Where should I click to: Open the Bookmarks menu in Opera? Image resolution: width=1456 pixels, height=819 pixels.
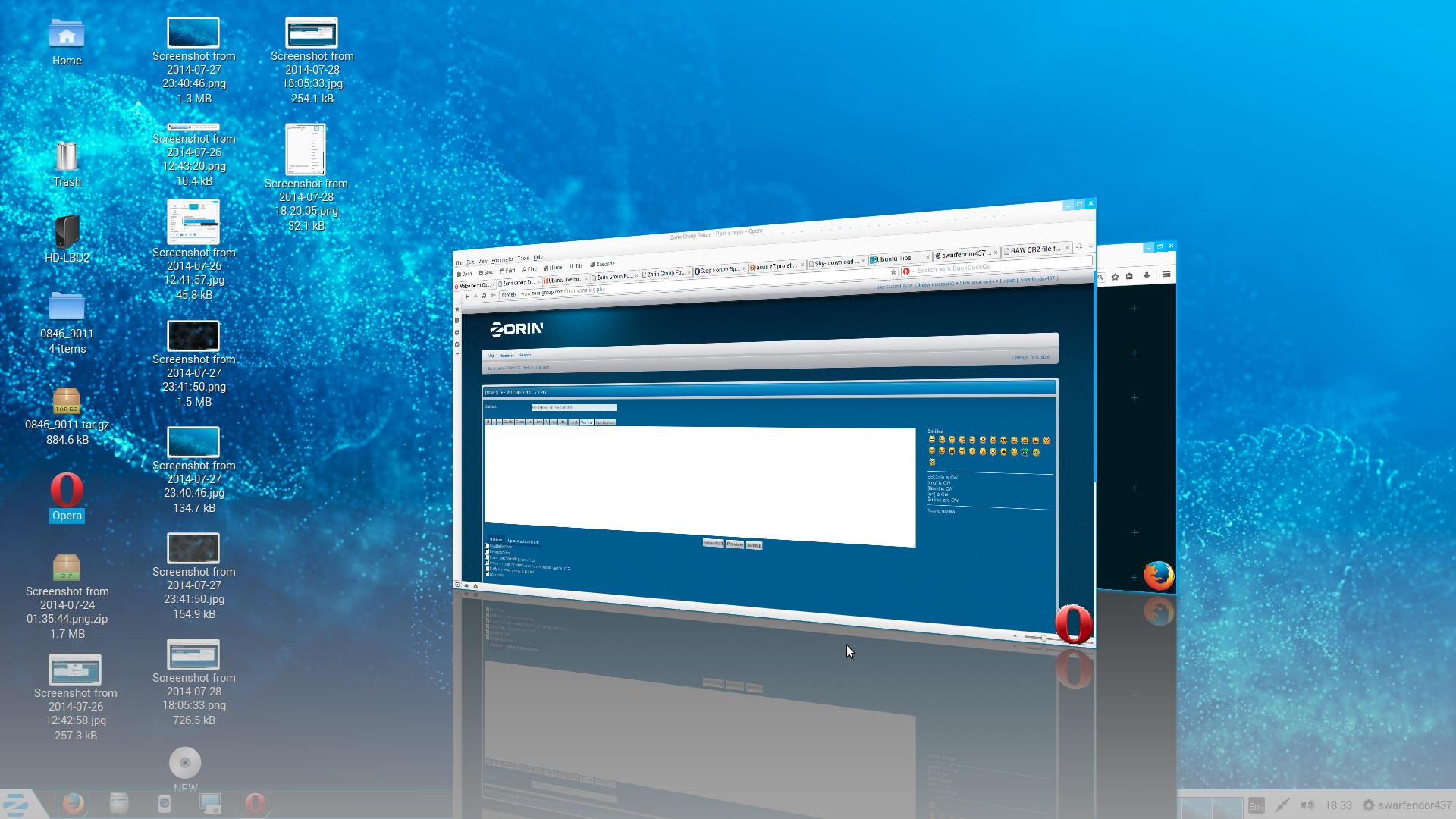tap(502, 260)
